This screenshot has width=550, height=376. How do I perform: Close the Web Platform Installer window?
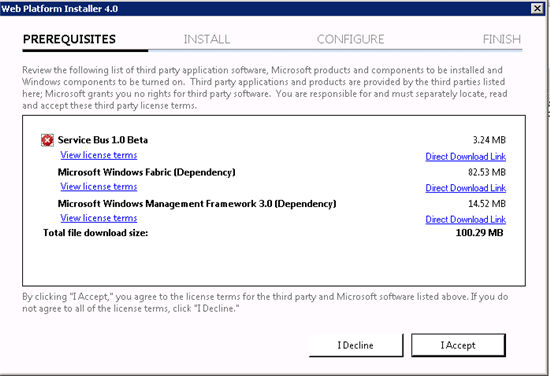click(x=537, y=8)
